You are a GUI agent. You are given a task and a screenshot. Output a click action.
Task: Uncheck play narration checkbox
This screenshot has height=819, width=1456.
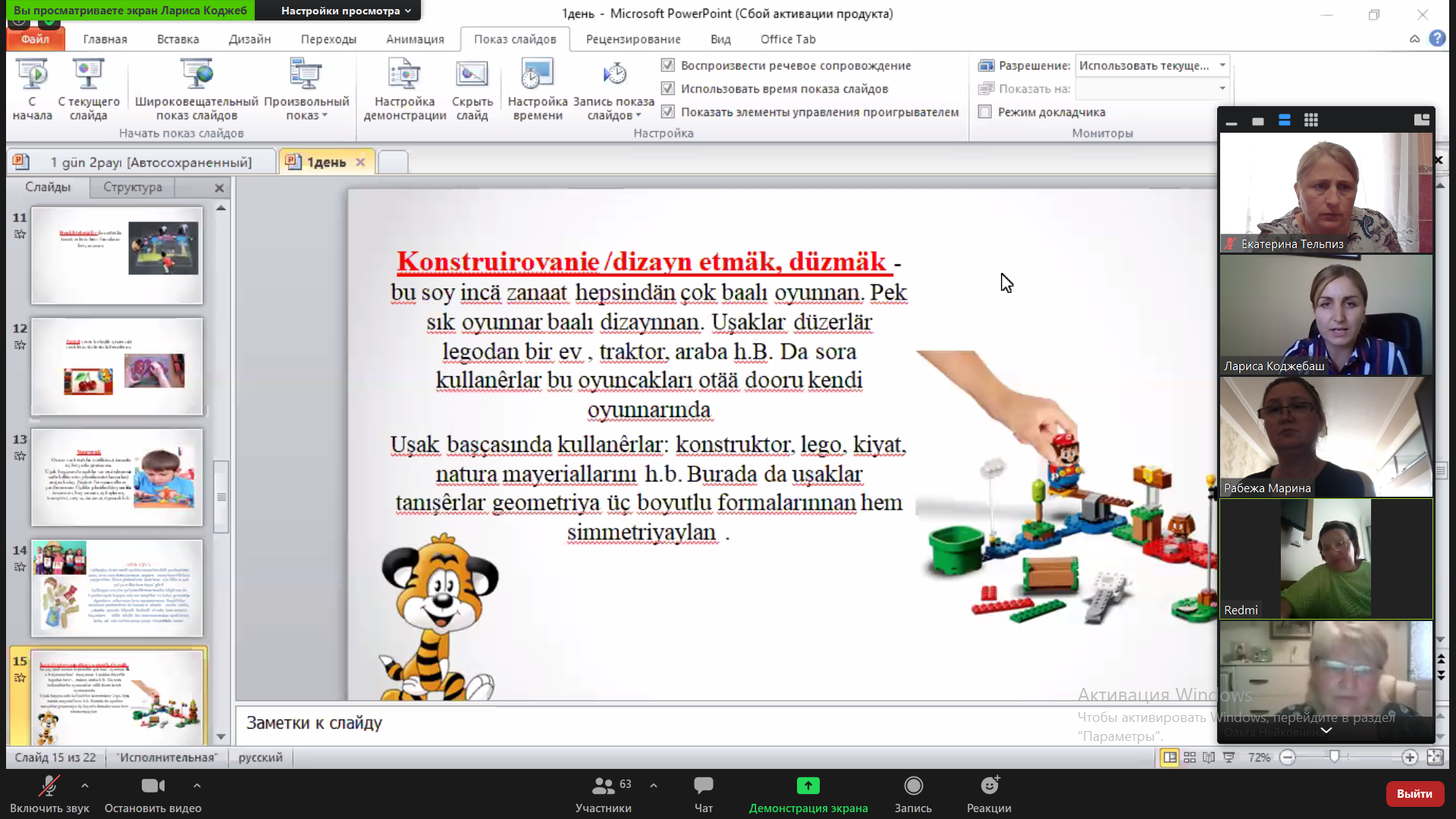667,65
